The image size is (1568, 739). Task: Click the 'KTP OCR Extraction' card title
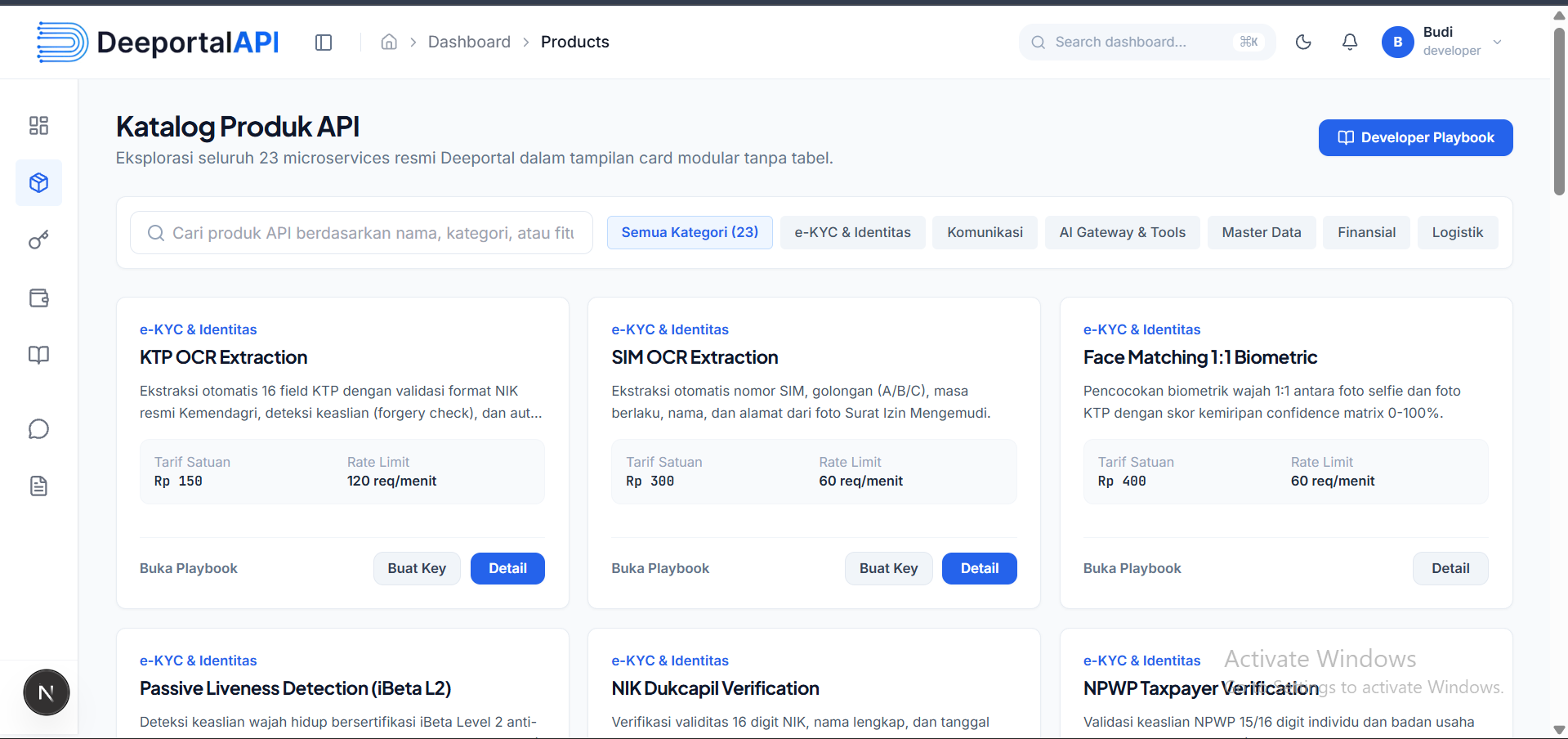223,357
